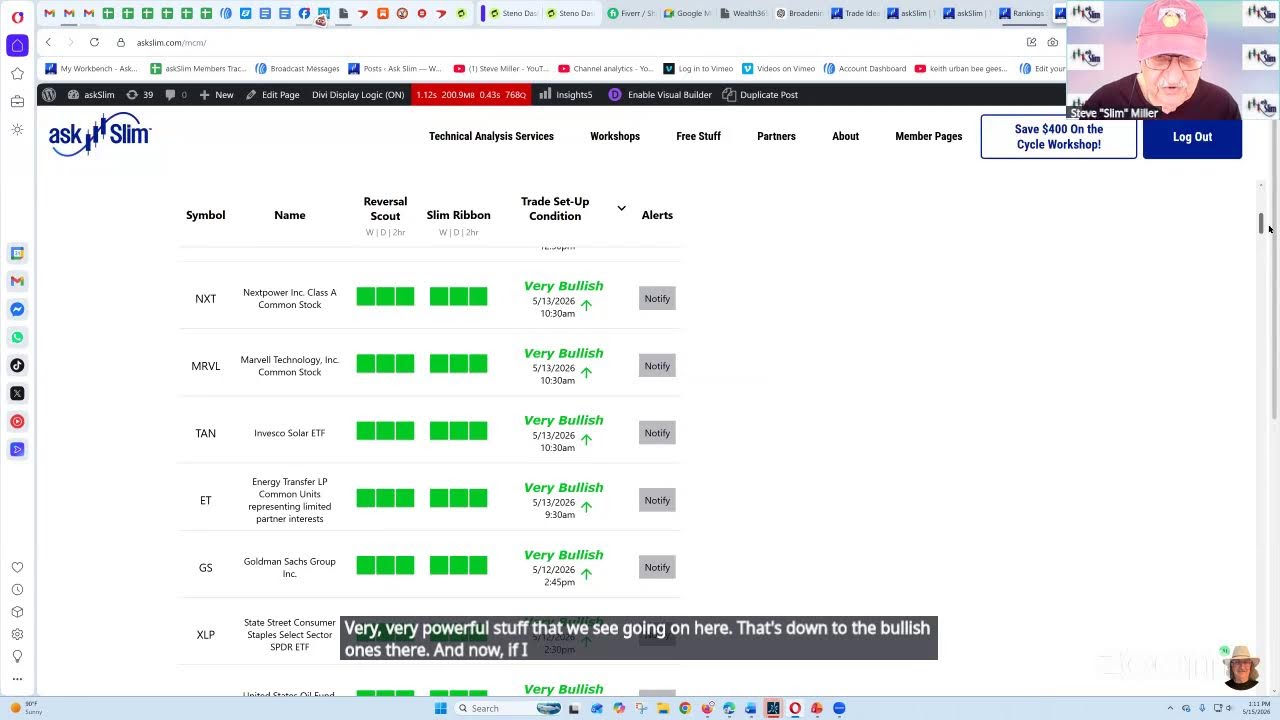Open the About menu
Viewport: 1280px width, 720px height.
pos(845,136)
